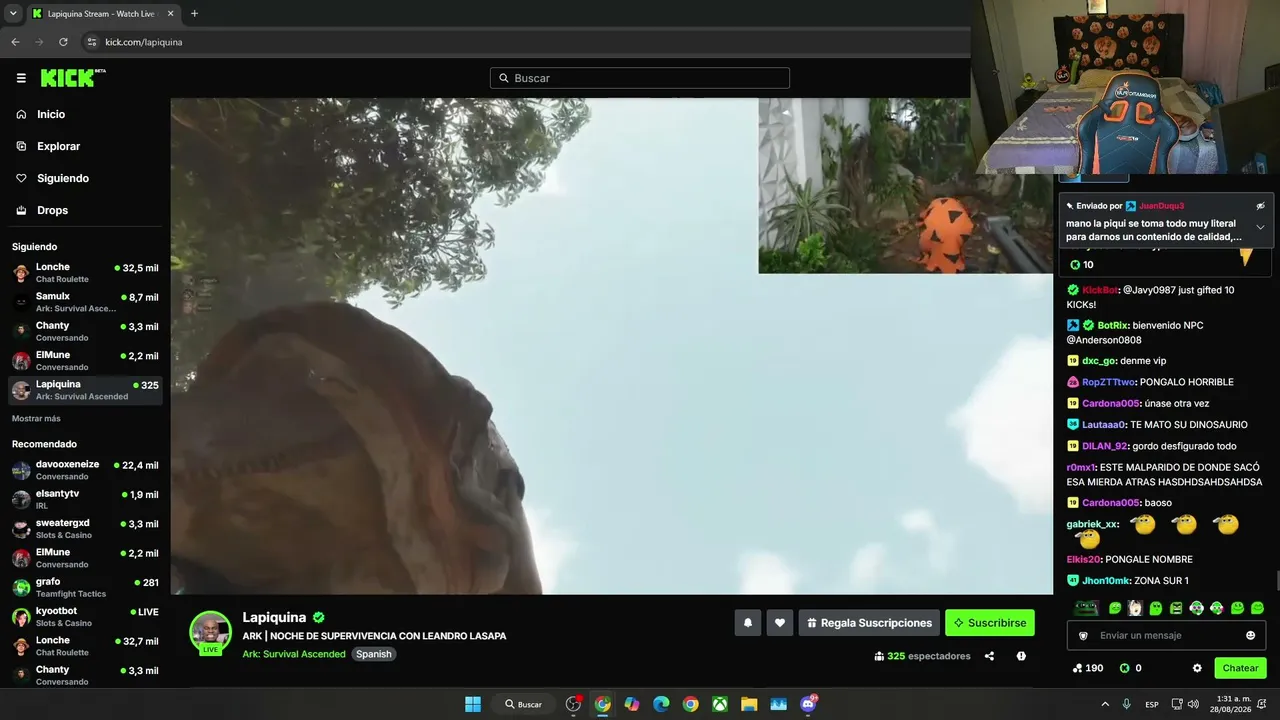Click JuanDuqu3 username in pinned message
The height and width of the screenshot is (720, 1280).
coord(1161,206)
